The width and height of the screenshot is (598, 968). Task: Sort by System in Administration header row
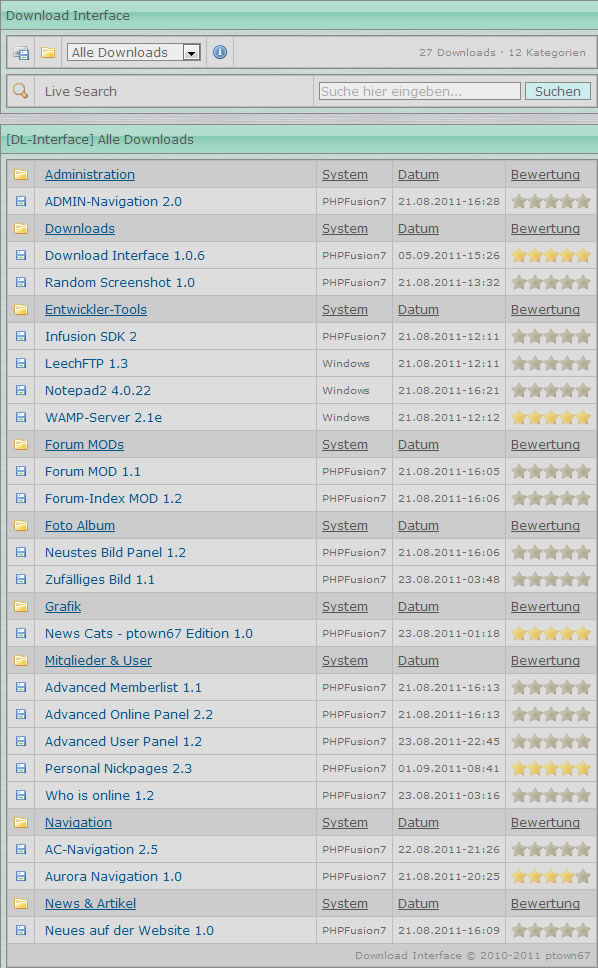coord(344,175)
